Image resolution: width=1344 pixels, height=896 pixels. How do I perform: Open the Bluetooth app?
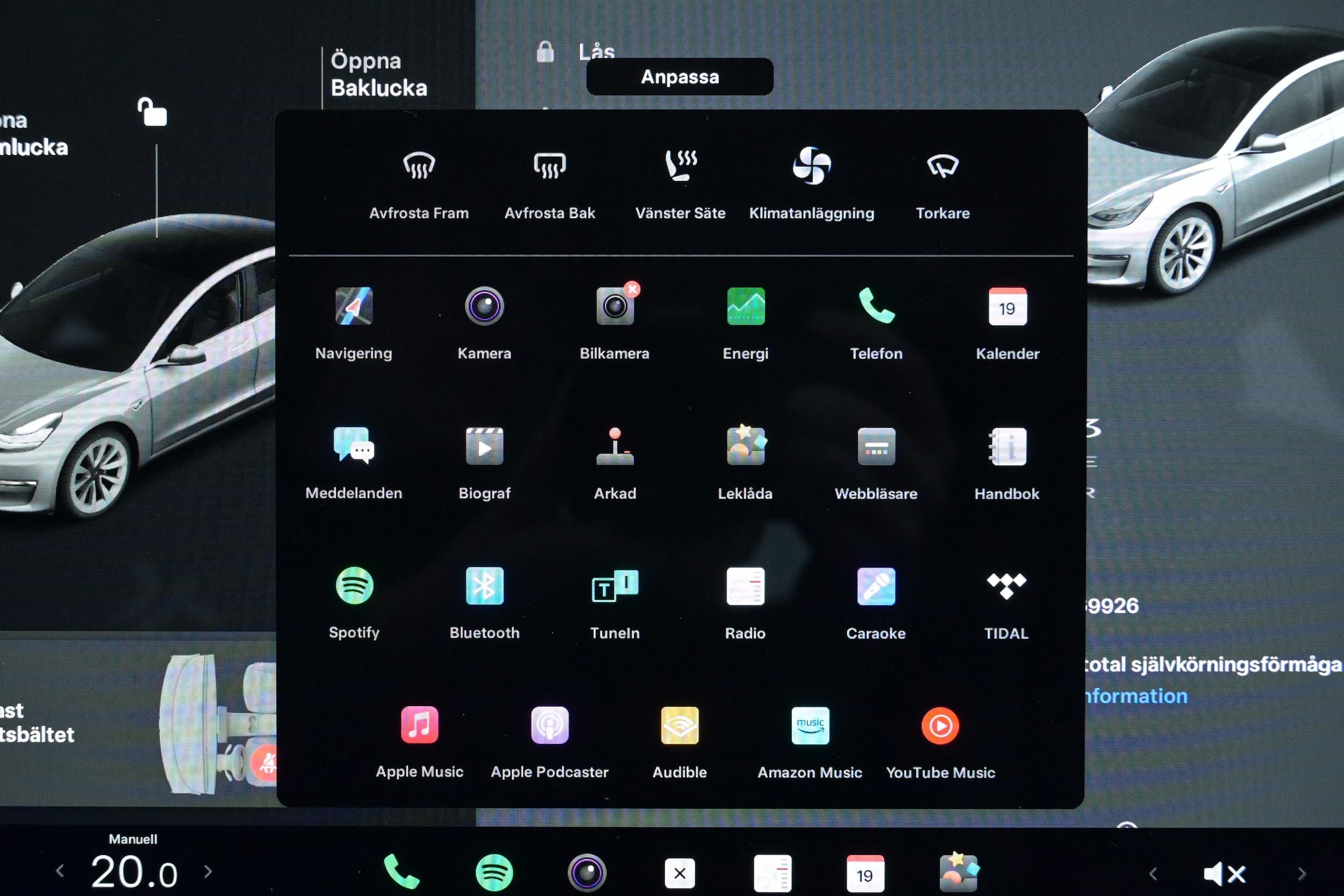point(484,603)
